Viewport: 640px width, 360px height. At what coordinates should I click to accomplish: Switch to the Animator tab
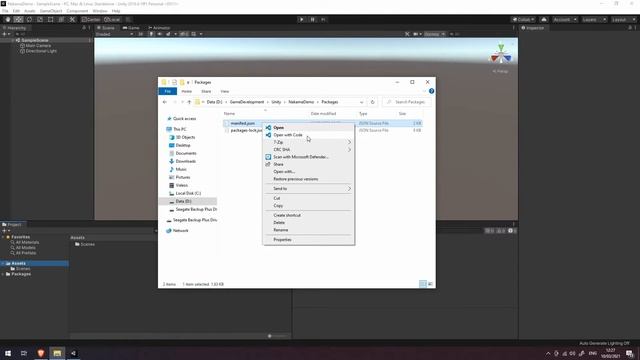[x=159, y=28]
